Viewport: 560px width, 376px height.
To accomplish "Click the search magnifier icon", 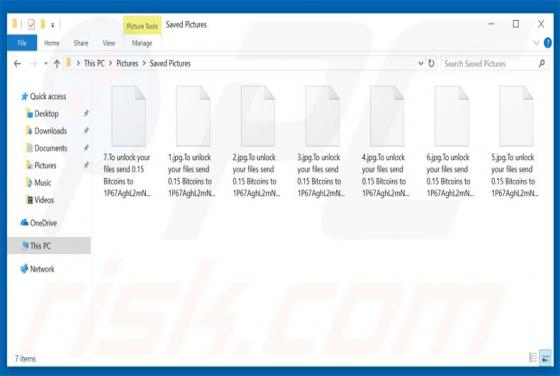I will (x=542, y=64).
